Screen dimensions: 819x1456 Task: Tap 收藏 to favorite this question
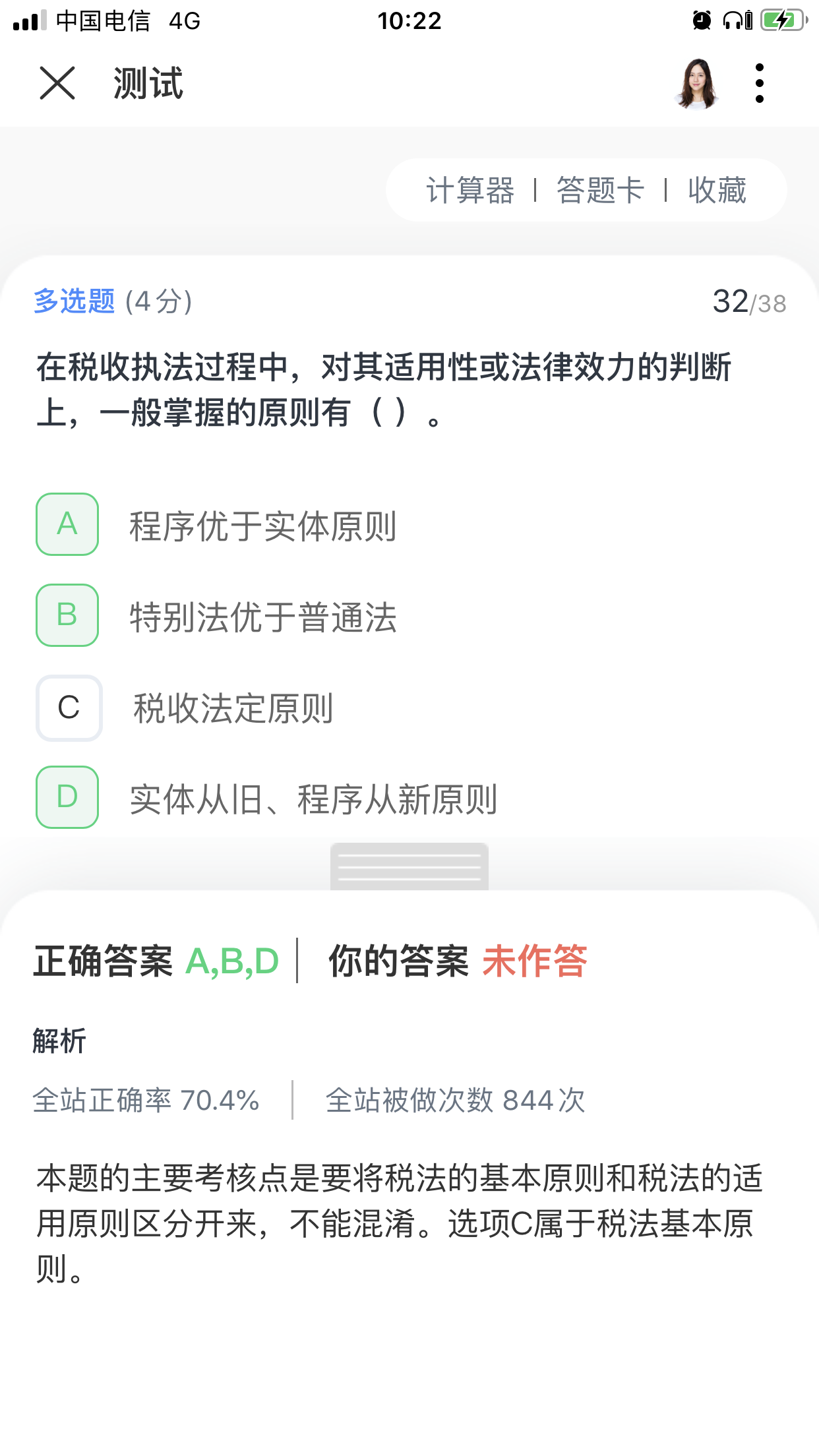(717, 191)
